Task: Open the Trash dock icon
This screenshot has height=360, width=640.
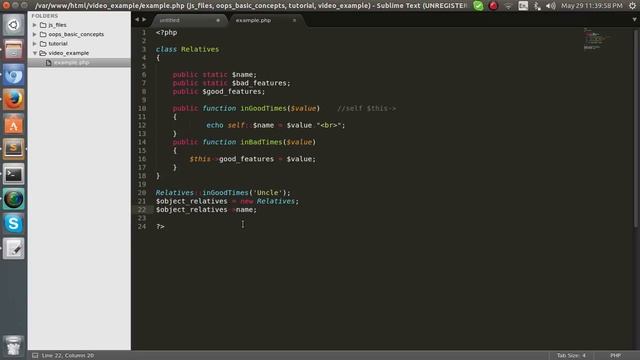Action: click(13, 346)
